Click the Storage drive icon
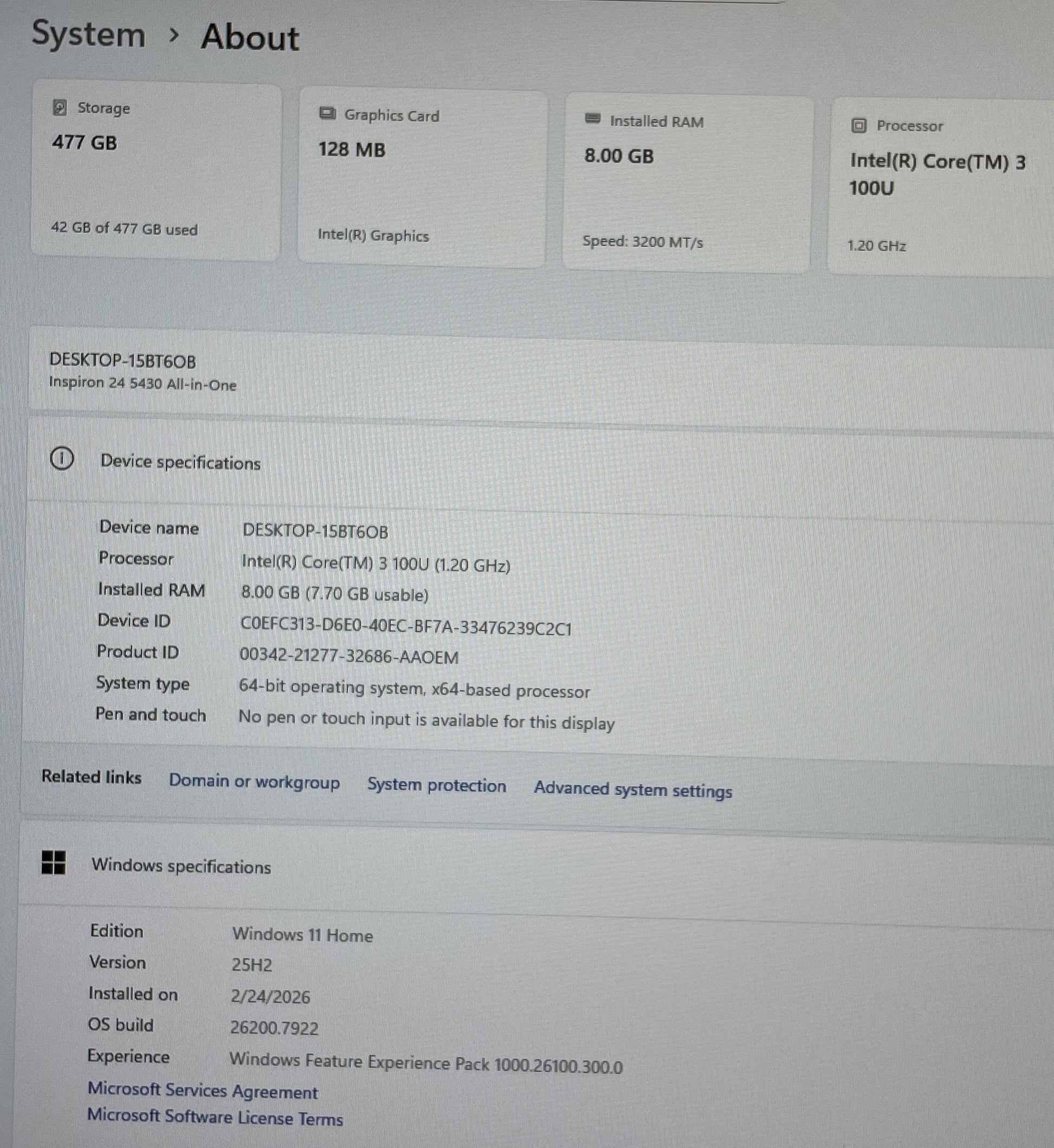The image size is (1054, 1148). pos(60,107)
